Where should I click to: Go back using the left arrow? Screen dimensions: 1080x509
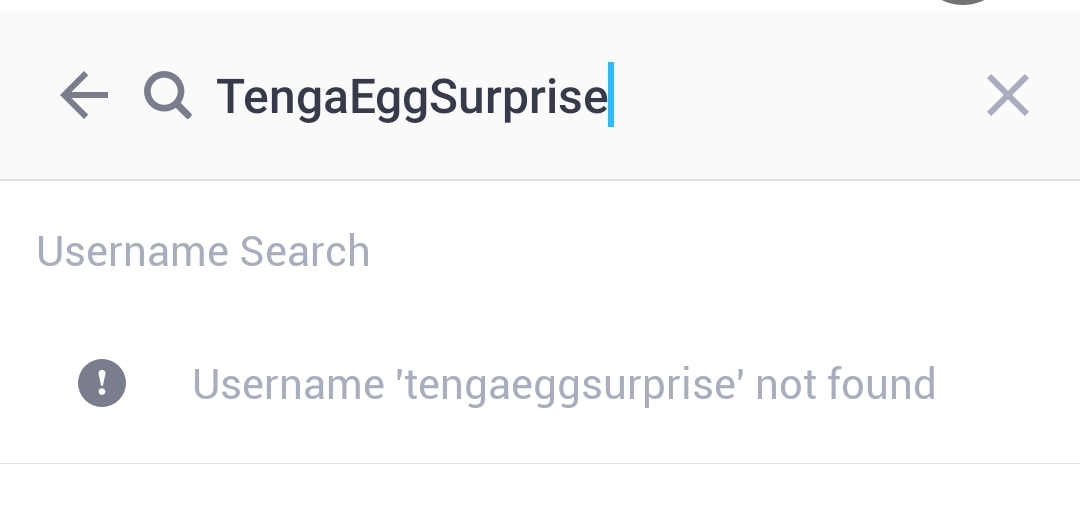pyautogui.click(x=84, y=95)
